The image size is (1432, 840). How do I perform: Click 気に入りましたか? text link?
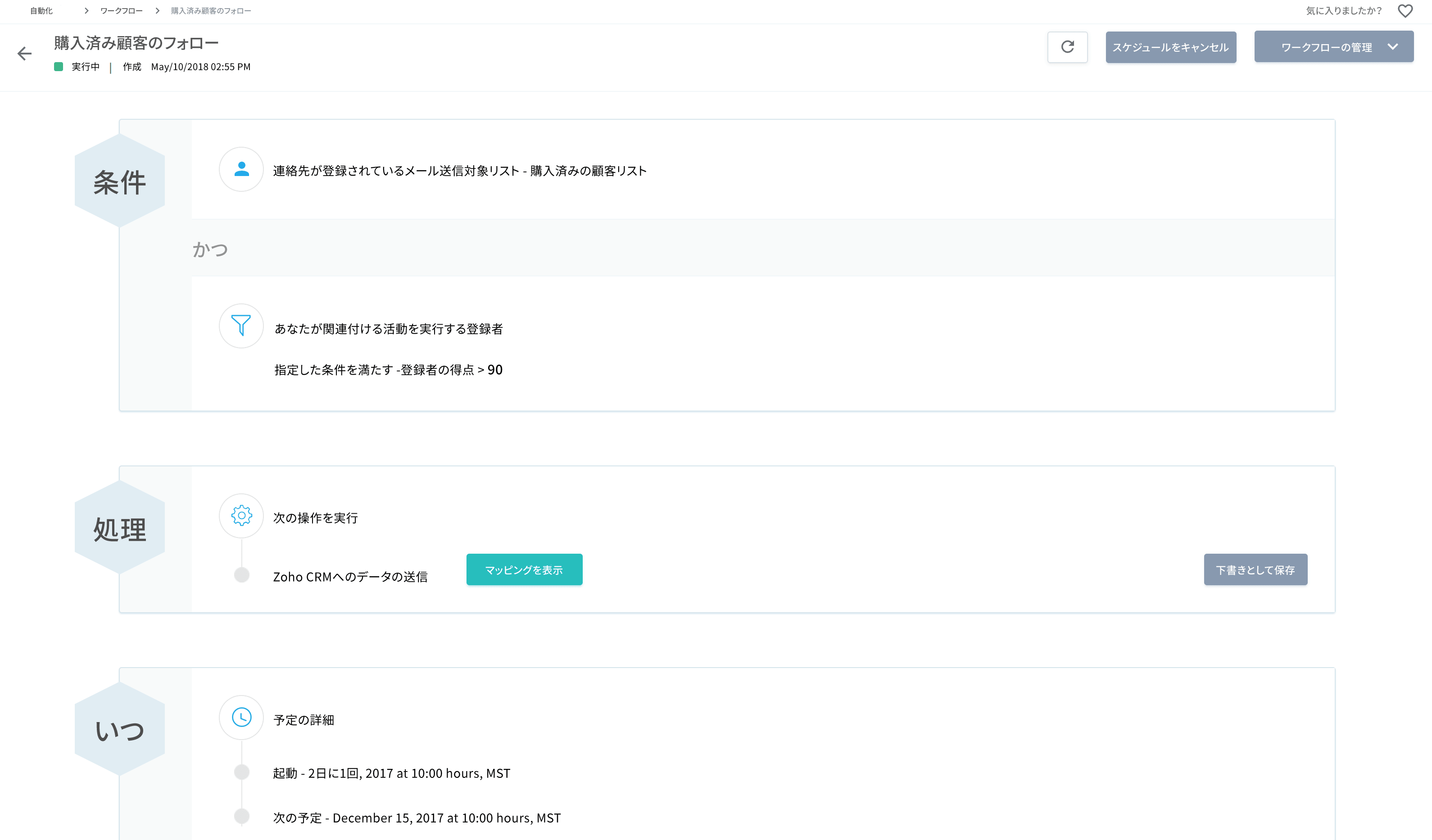1344,11
